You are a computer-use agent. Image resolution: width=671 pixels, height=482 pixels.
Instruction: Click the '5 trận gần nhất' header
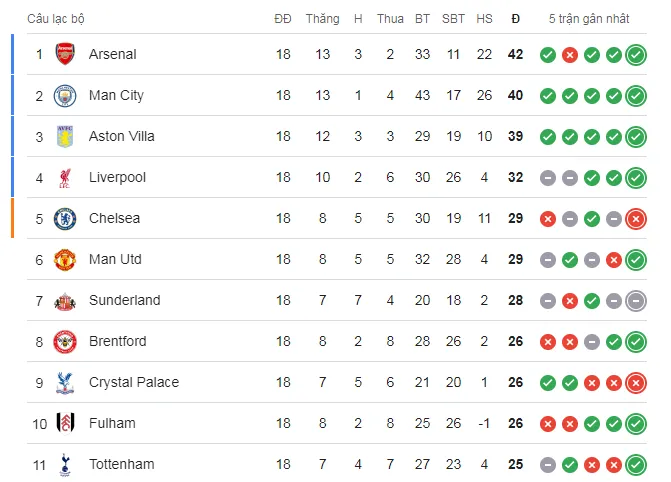(591, 19)
